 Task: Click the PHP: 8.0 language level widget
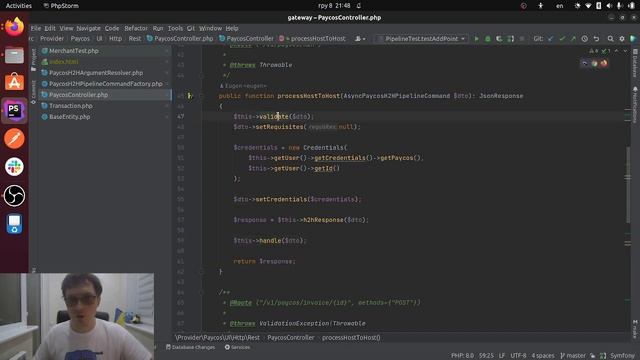point(462,356)
